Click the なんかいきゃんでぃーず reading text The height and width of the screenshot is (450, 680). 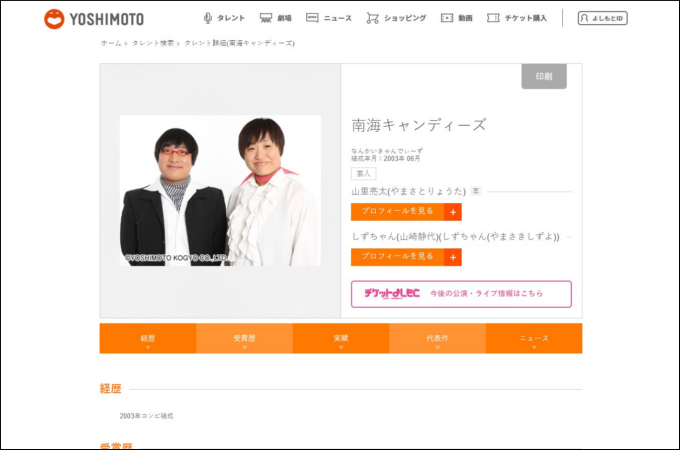pos(387,151)
